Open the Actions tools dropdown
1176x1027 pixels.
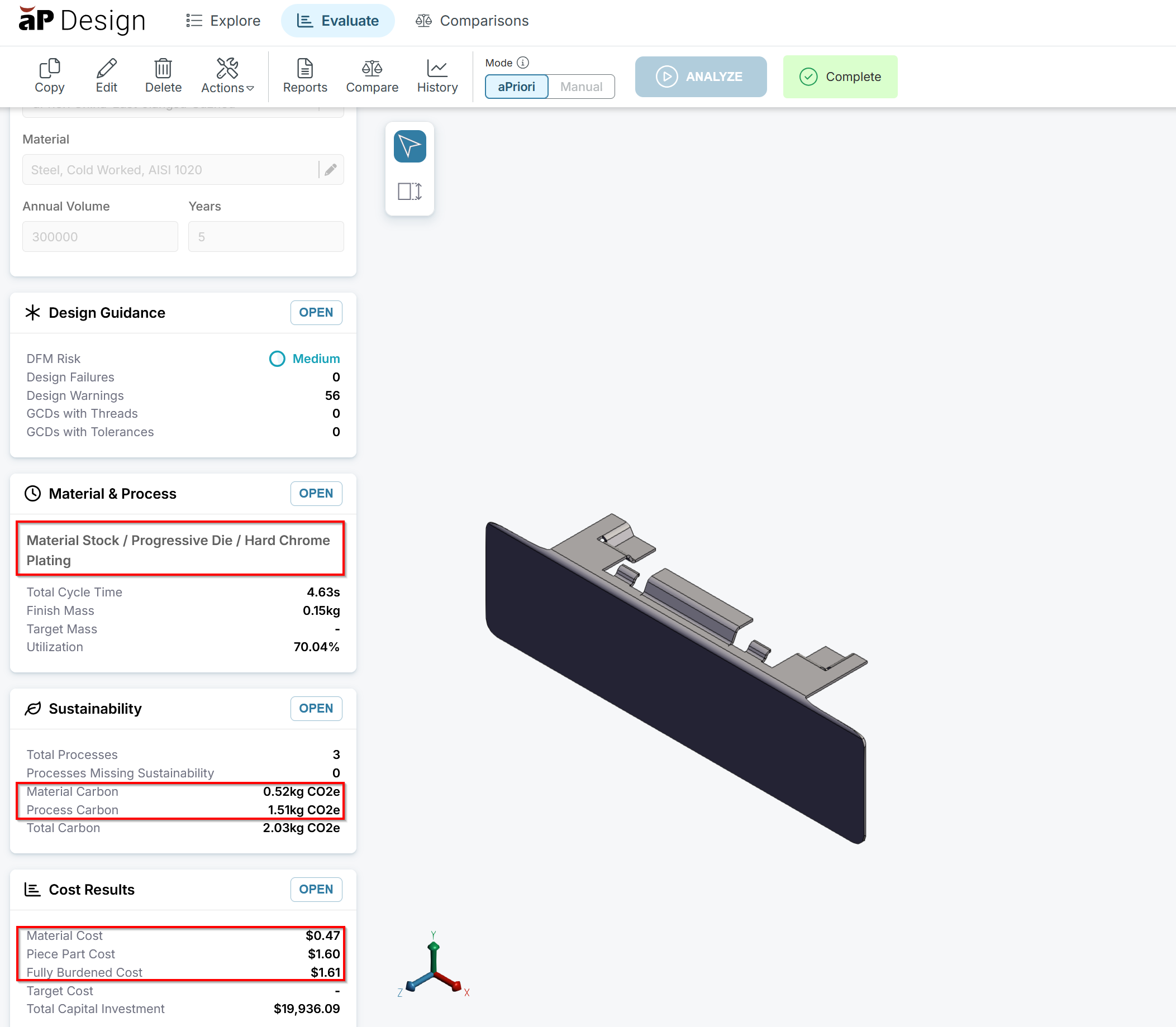(227, 75)
